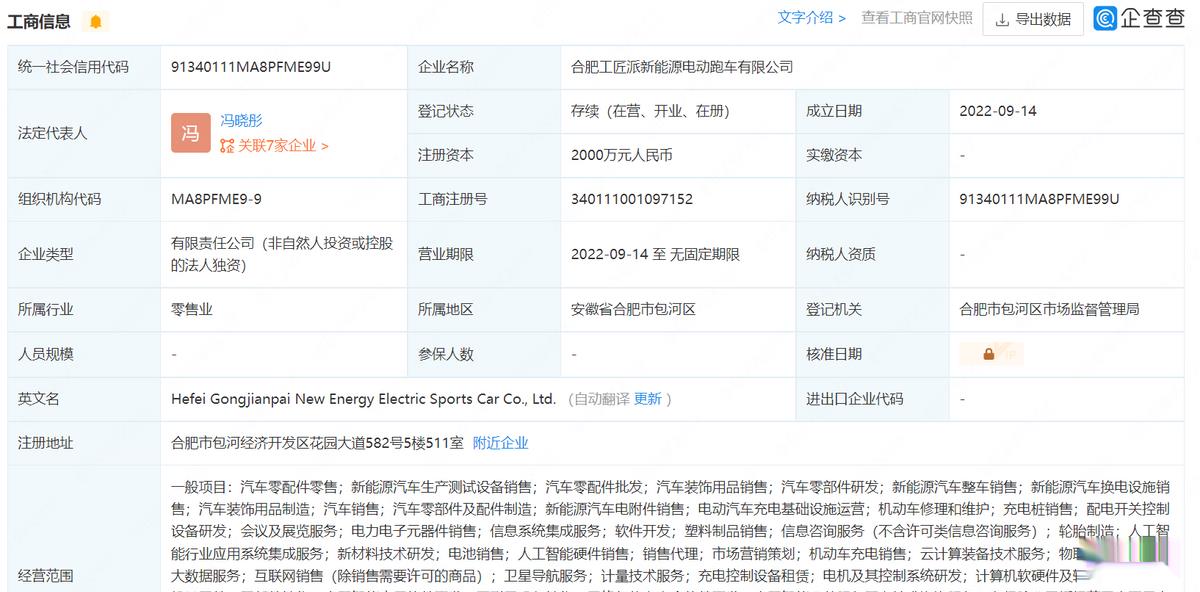Viewport: 1200px width, 592px height.
Task: Click the 实缴资本 label
Action: click(834, 155)
